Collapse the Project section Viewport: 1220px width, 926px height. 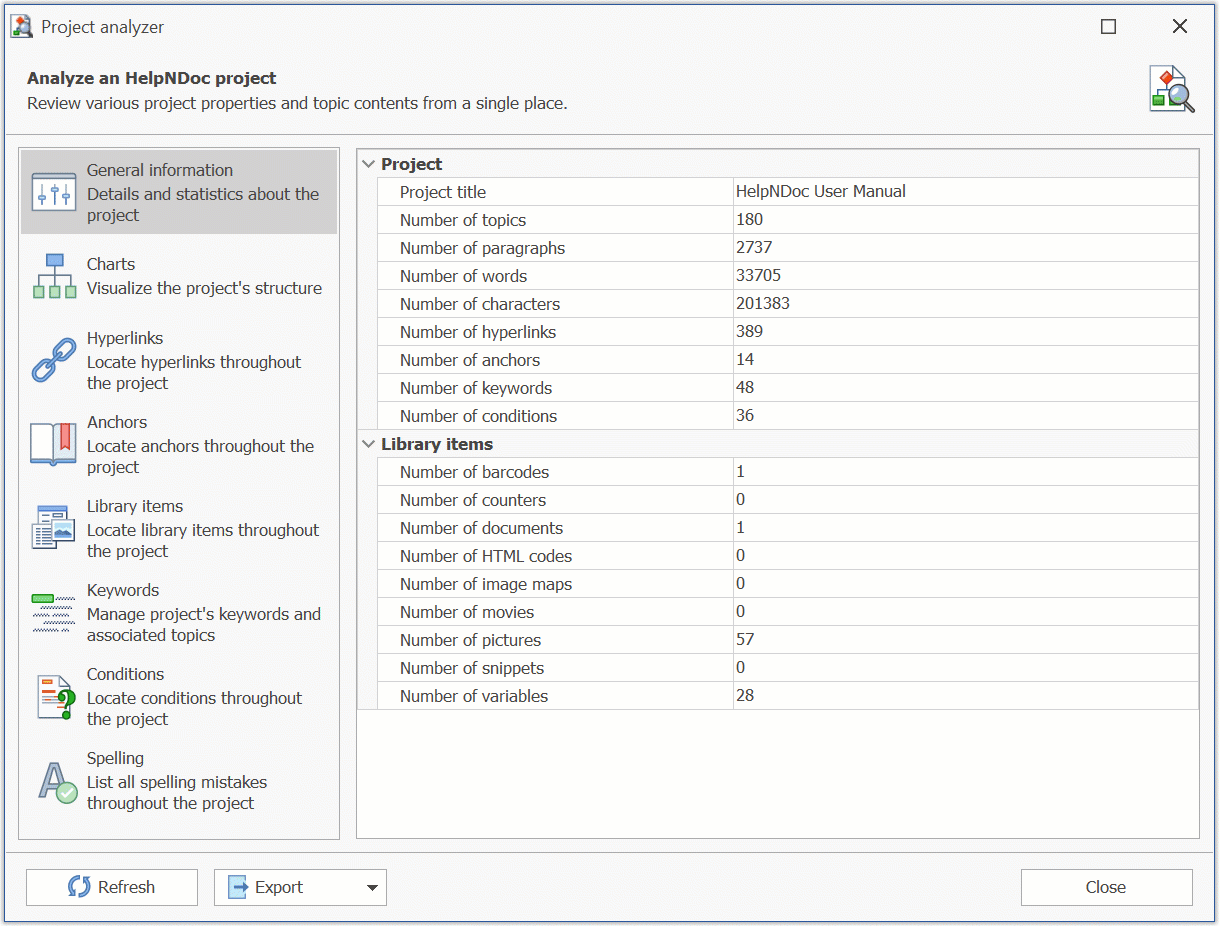point(369,163)
